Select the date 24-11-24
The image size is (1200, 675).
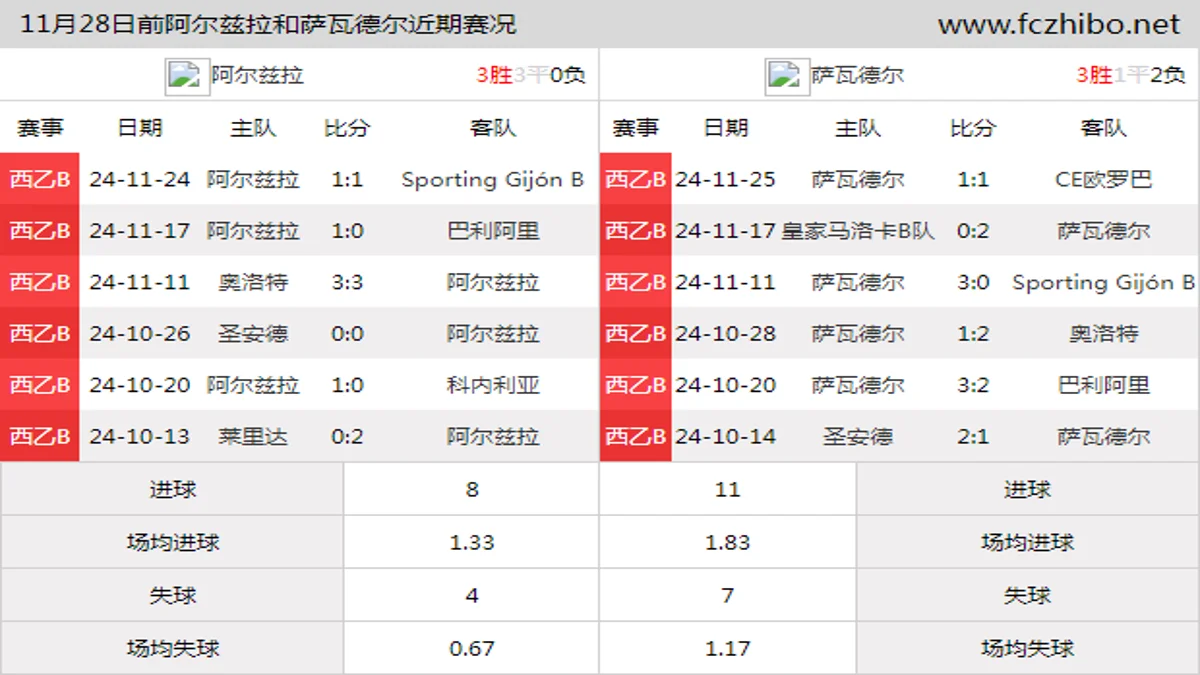[139, 180]
